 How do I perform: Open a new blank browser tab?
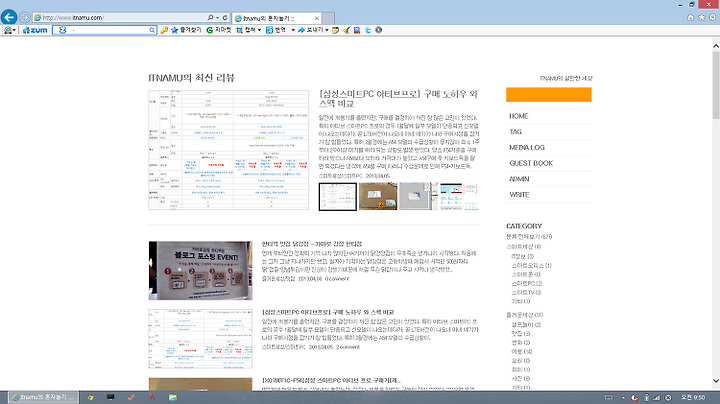[x=328, y=18]
